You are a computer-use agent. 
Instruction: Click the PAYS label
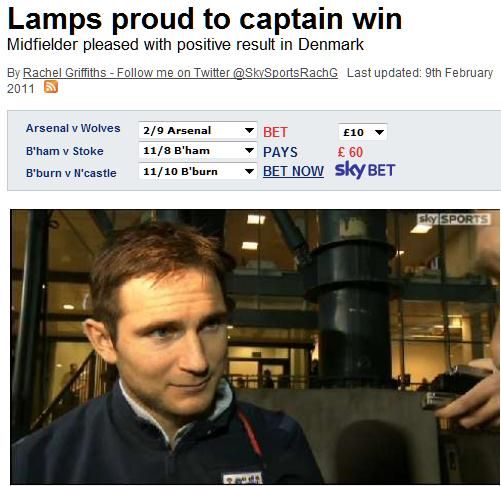click(x=280, y=152)
